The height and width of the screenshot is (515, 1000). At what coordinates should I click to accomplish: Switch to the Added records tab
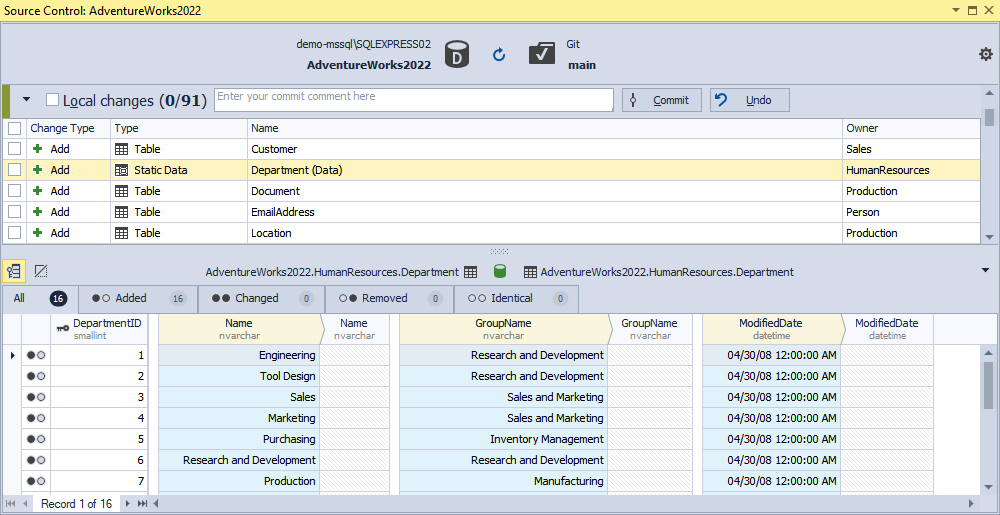pyautogui.click(x=138, y=298)
